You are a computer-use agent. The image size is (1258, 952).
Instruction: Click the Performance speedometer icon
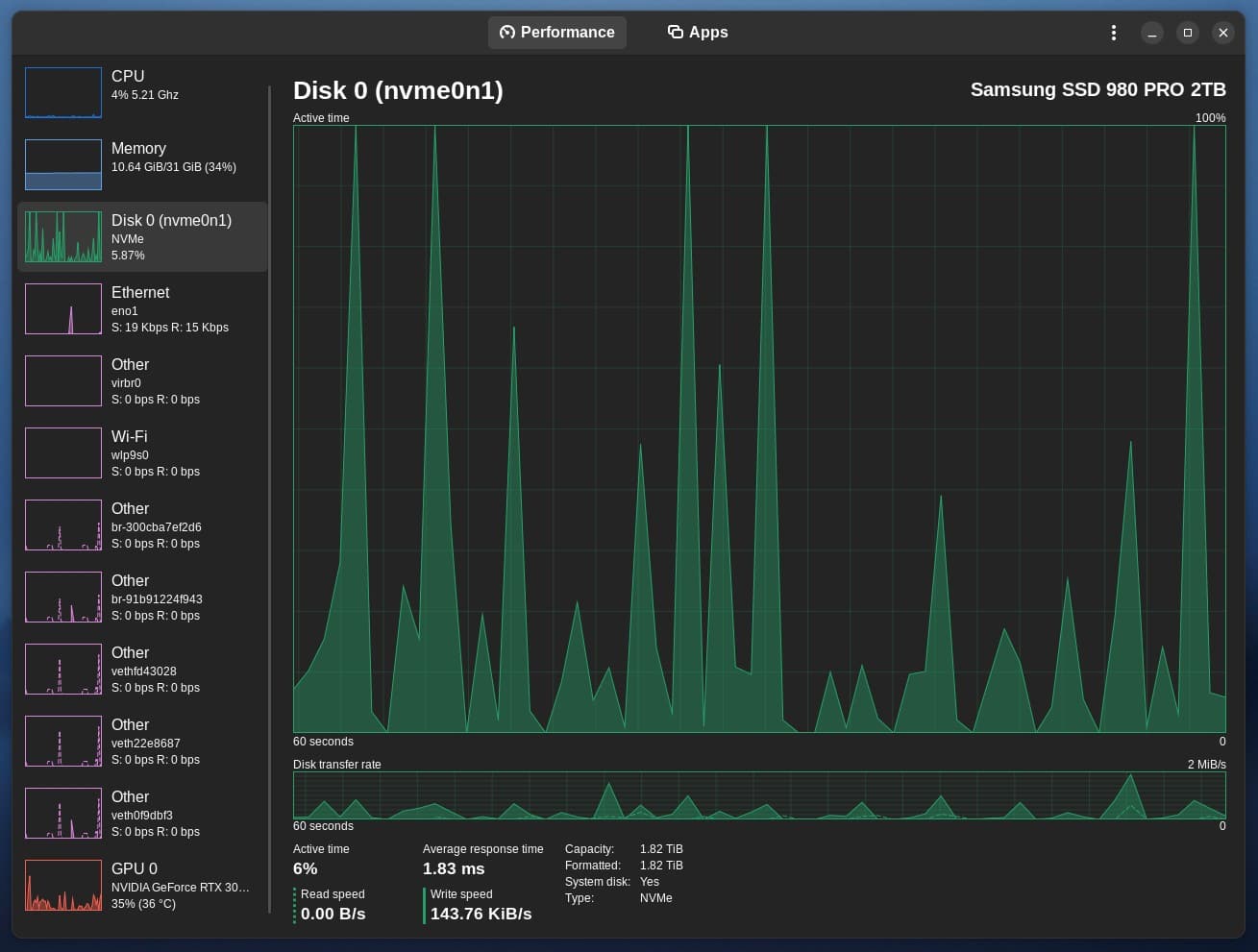[506, 32]
